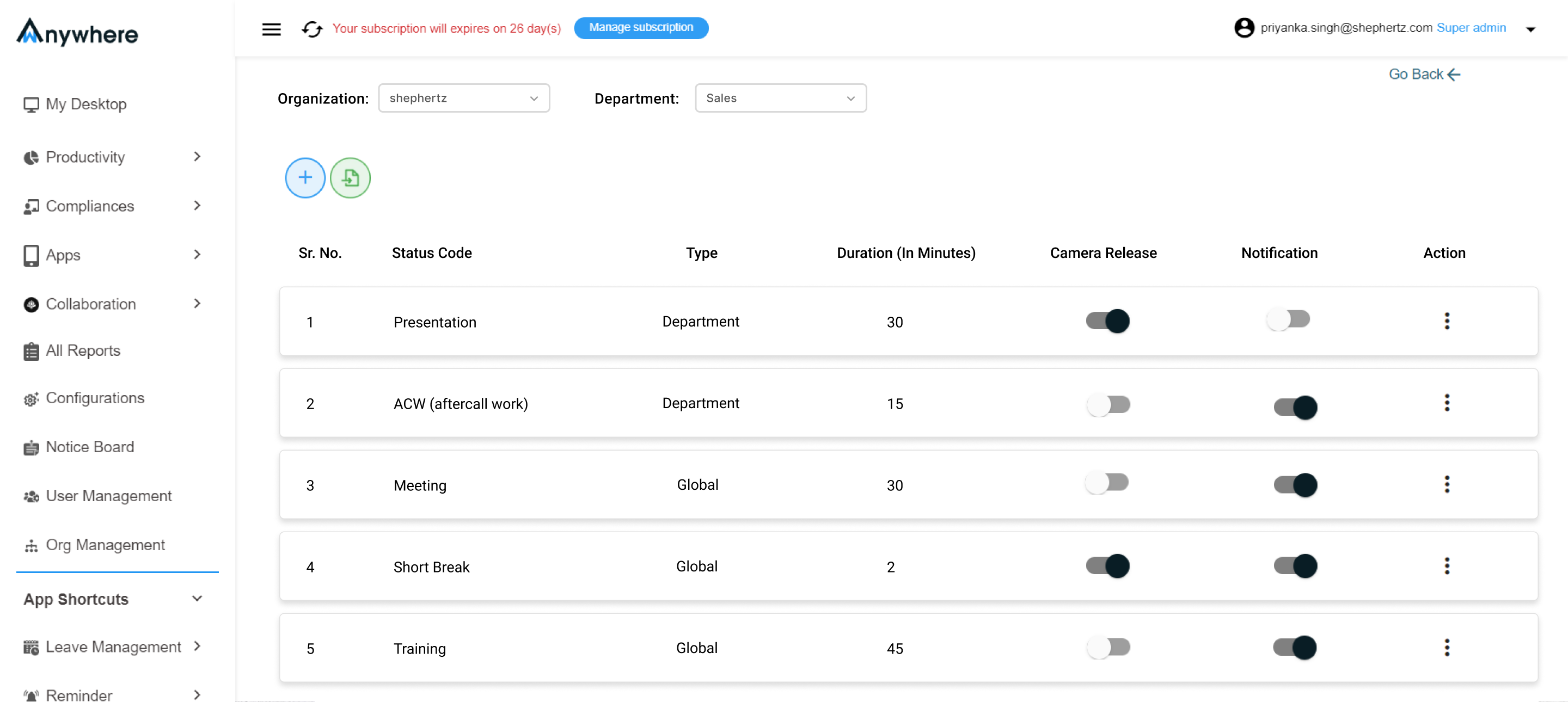1568x702 pixels.
Task: Disable Notification for ACW (aftercall work)
Action: [1295, 407]
